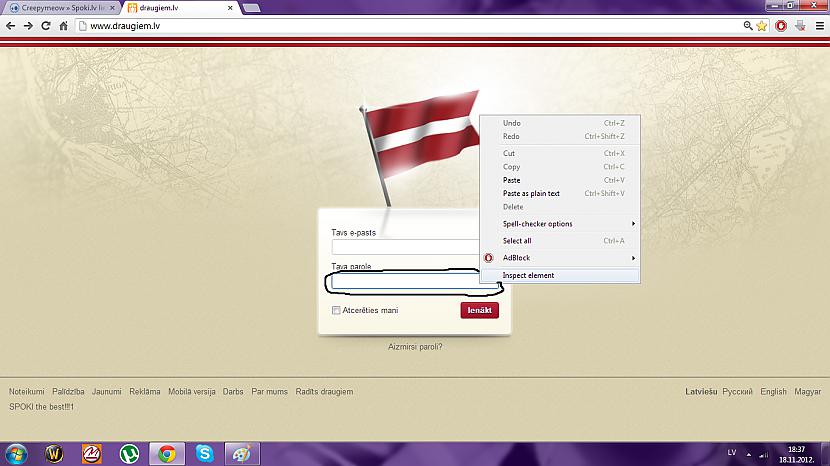
Task: Choose Undo in context menu
Action: tap(560, 123)
